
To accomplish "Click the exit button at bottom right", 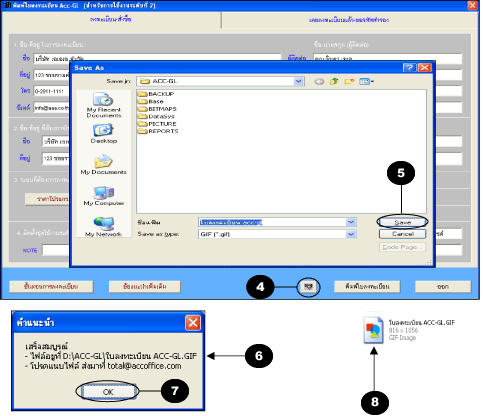I will [443, 286].
